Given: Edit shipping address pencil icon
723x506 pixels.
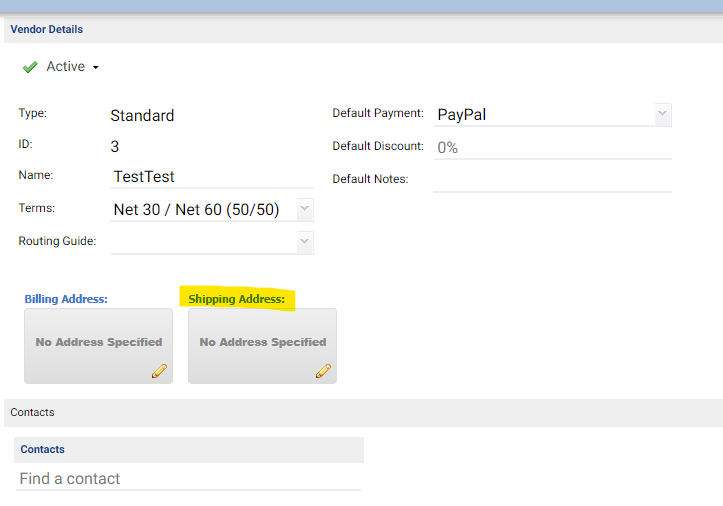Looking at the screenshot, I should (x=323, y=371).
